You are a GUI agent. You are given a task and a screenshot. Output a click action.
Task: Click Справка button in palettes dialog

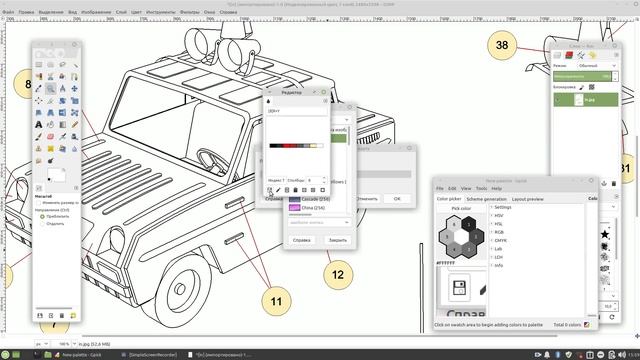tap(302, 240)
